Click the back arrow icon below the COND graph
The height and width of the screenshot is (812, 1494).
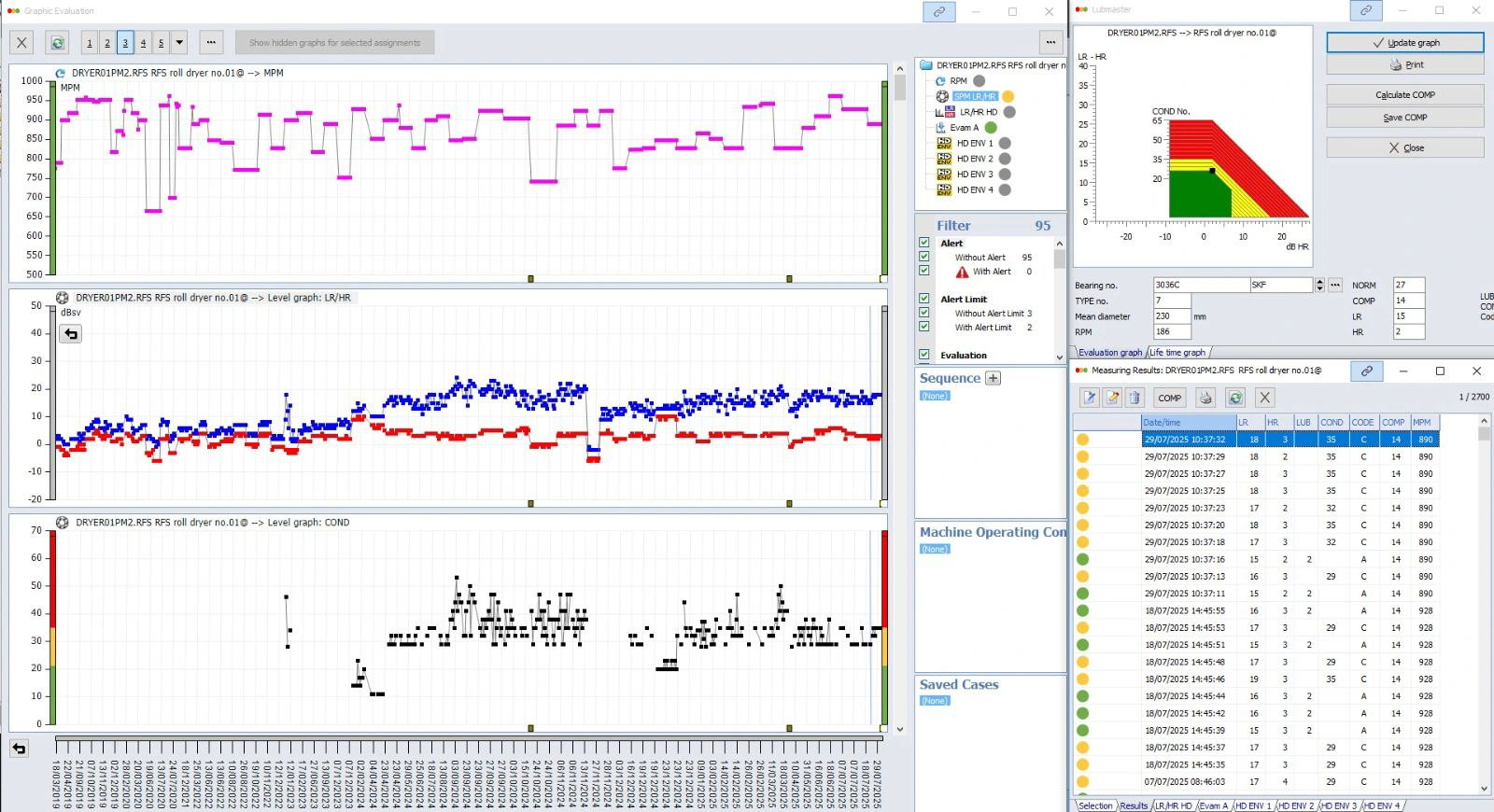coord(19,749)
